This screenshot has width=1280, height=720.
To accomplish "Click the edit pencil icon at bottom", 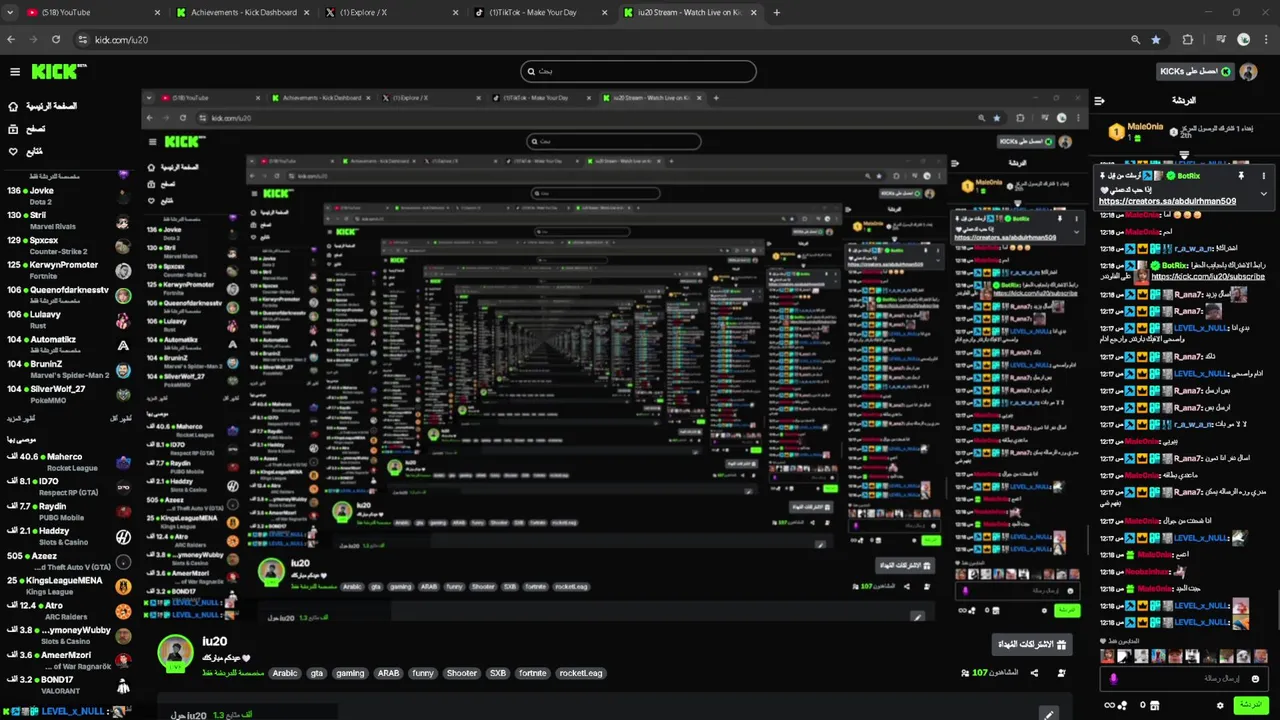I will click(1048, 715).
